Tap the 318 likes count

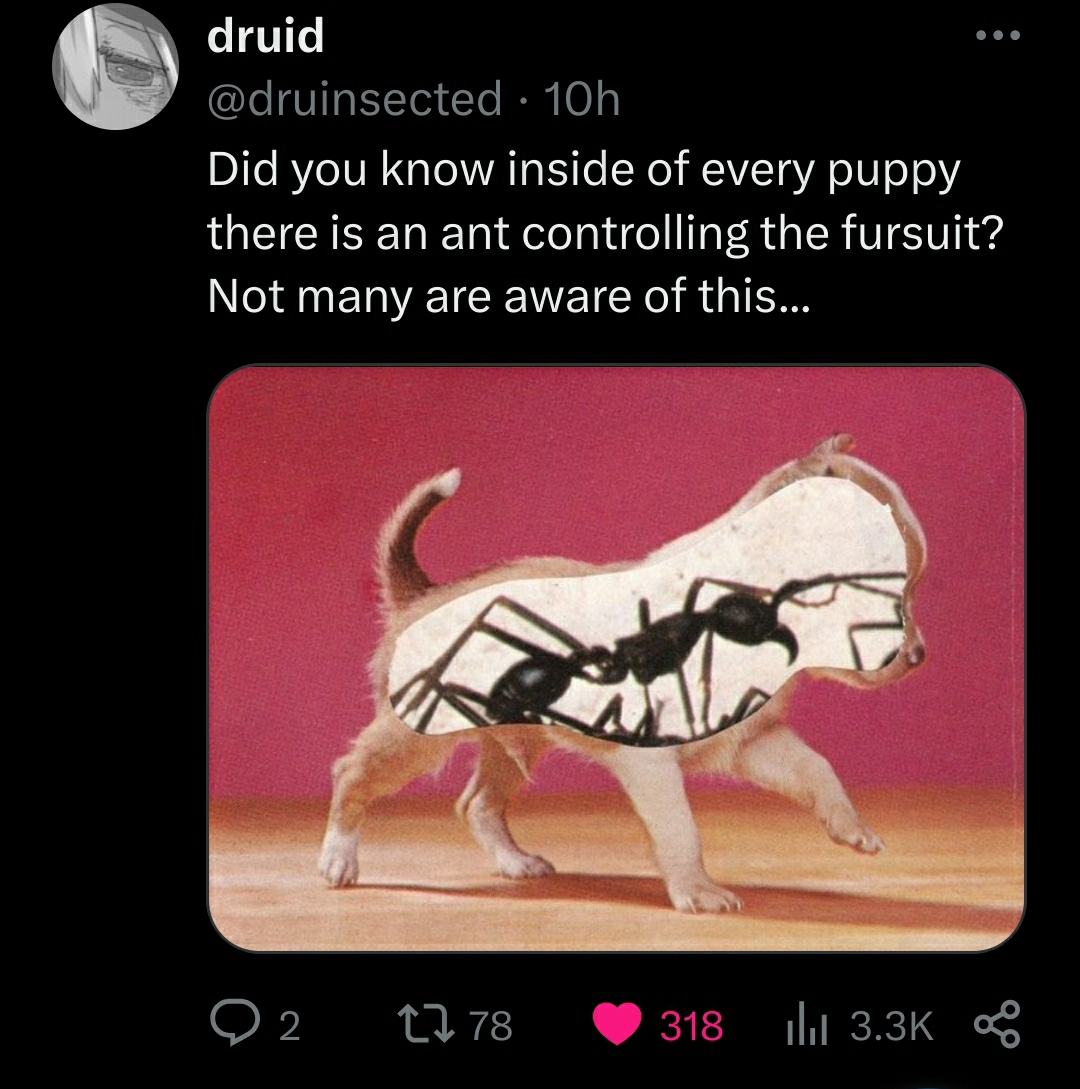pyautogui.click(x=688, y=1025)
